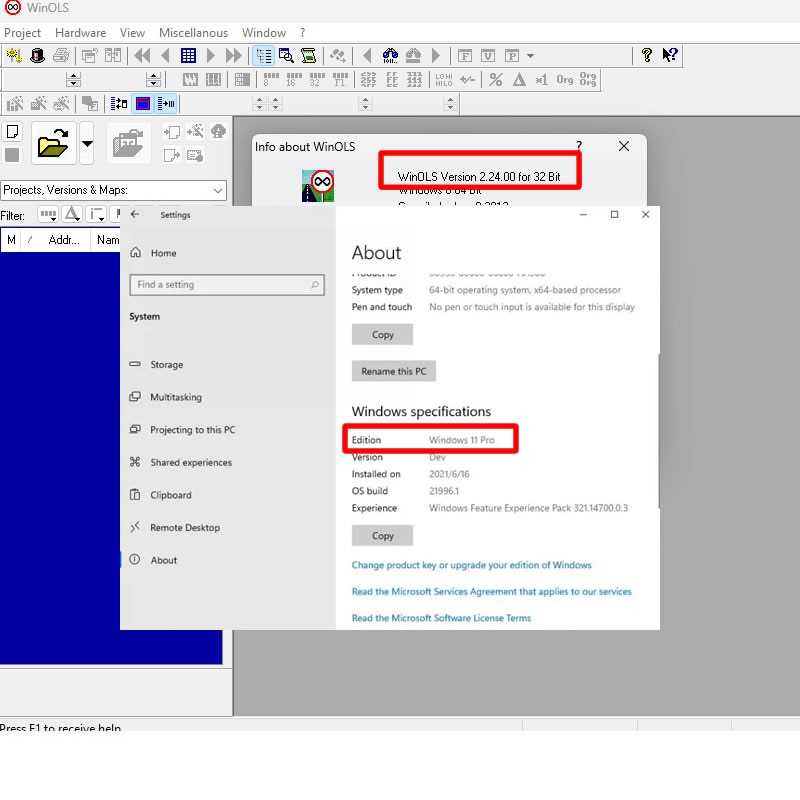Open Change product key or upgrade link
This screenshot has width=800, height=800.
coord(471,565)
